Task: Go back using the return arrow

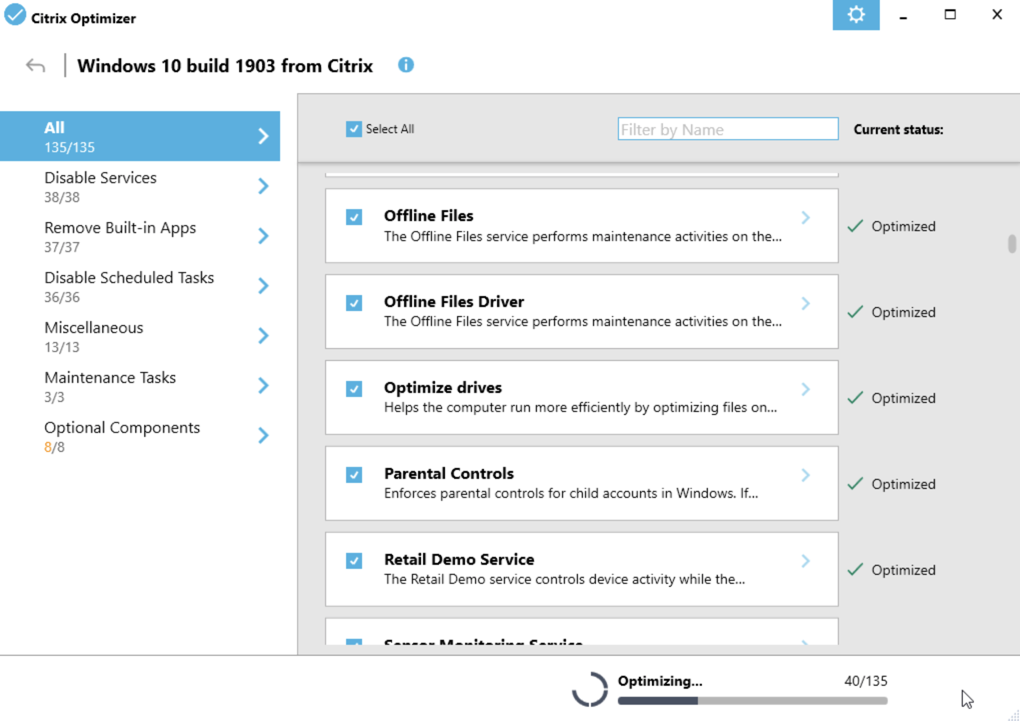Action: coord(35,66)
